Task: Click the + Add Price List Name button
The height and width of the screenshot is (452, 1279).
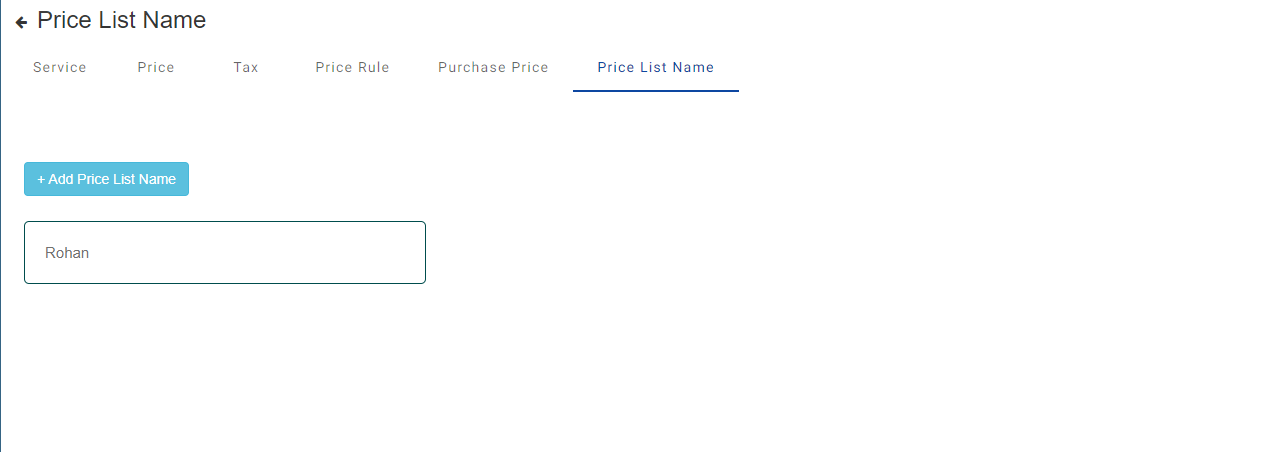Action: [x=106, y=179]
